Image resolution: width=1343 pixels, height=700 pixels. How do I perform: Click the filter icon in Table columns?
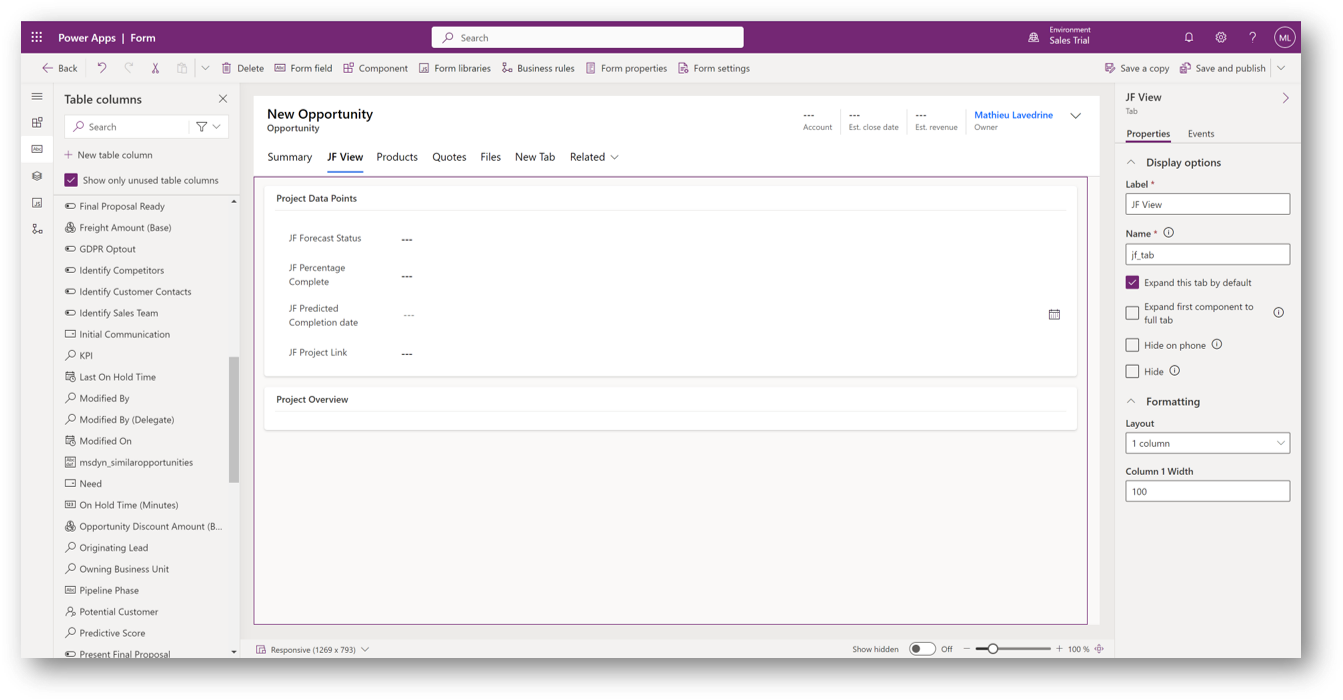(x=202, y=127)
